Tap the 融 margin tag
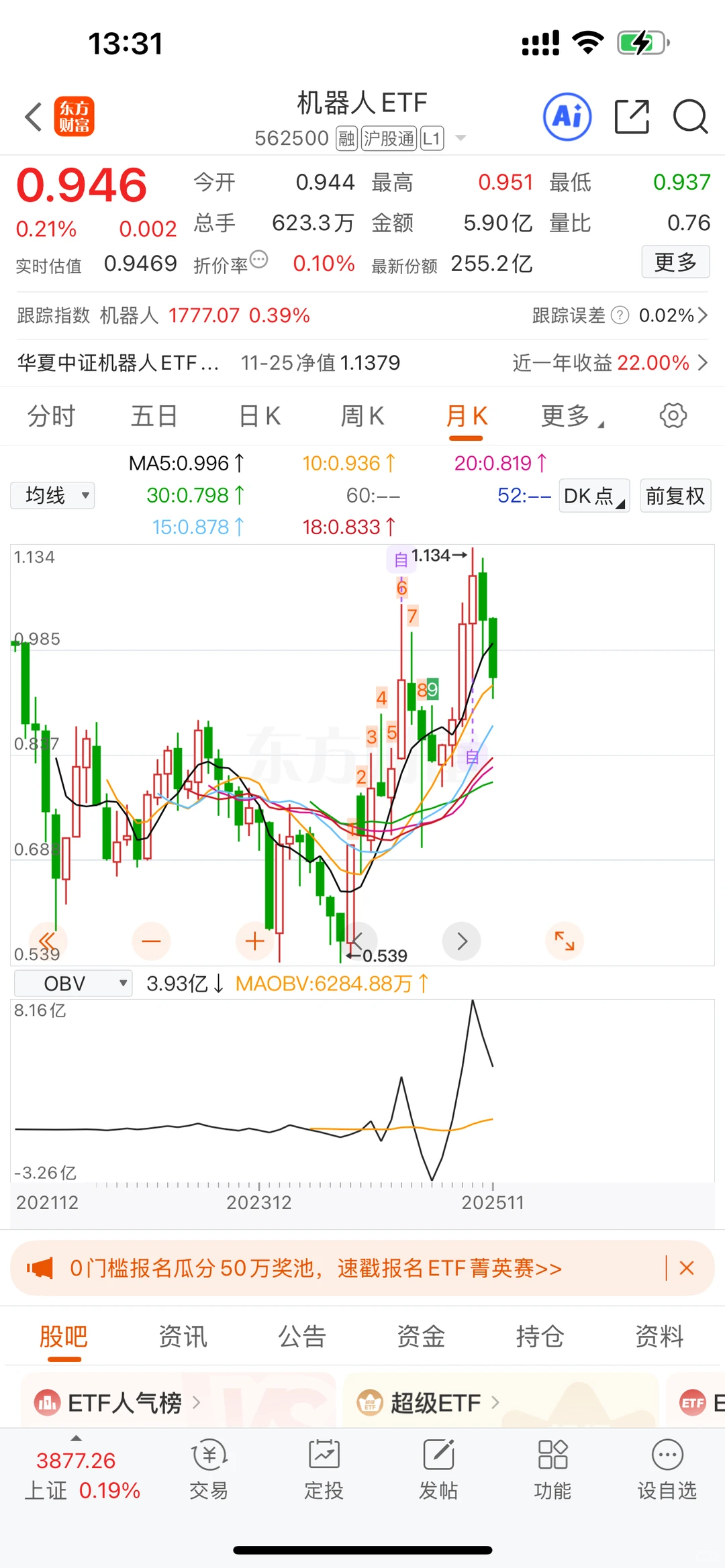The height and width of the screenshot is (1568, 725). pos(346,139)
